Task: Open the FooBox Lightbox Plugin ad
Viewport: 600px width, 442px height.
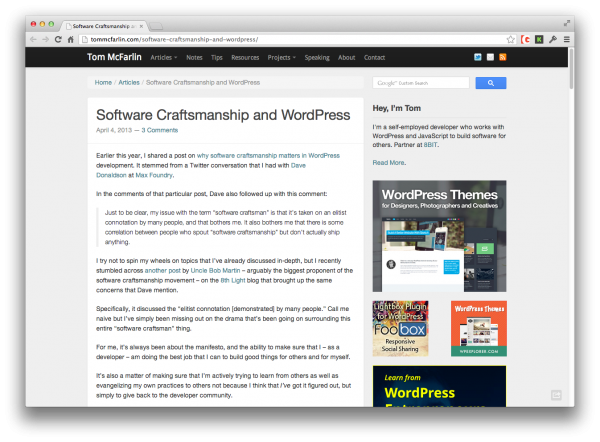Action: (x=401, y=328)
